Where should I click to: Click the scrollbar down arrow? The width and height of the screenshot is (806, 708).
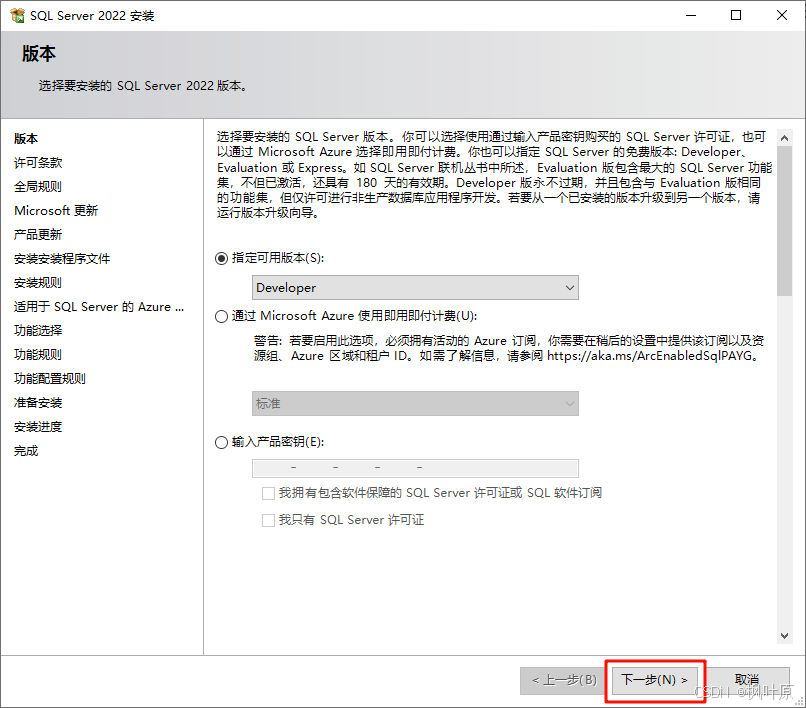point(784,636)
